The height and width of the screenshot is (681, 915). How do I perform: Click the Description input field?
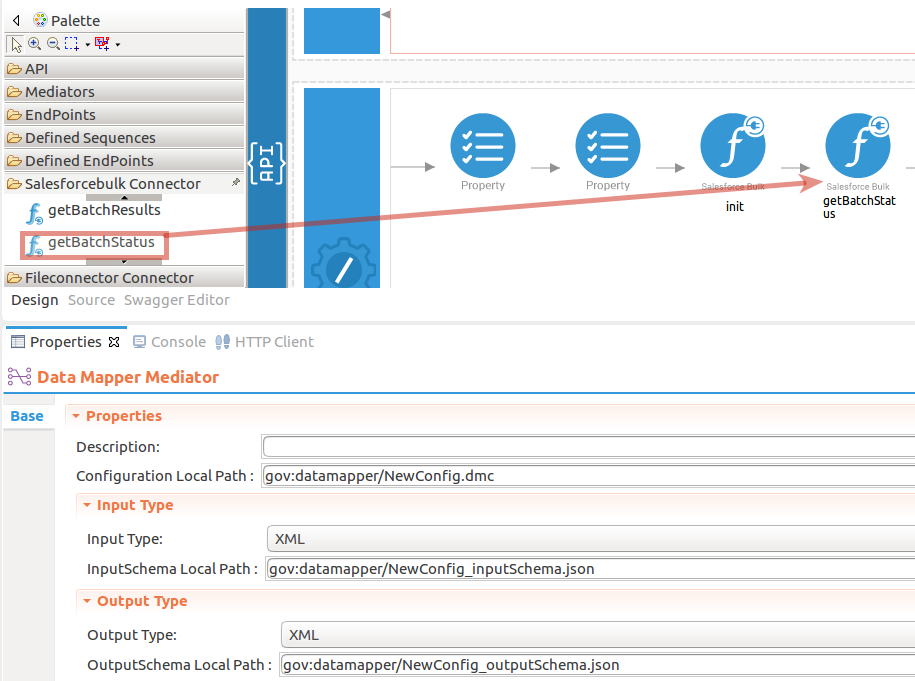click(x=588, y=447)
